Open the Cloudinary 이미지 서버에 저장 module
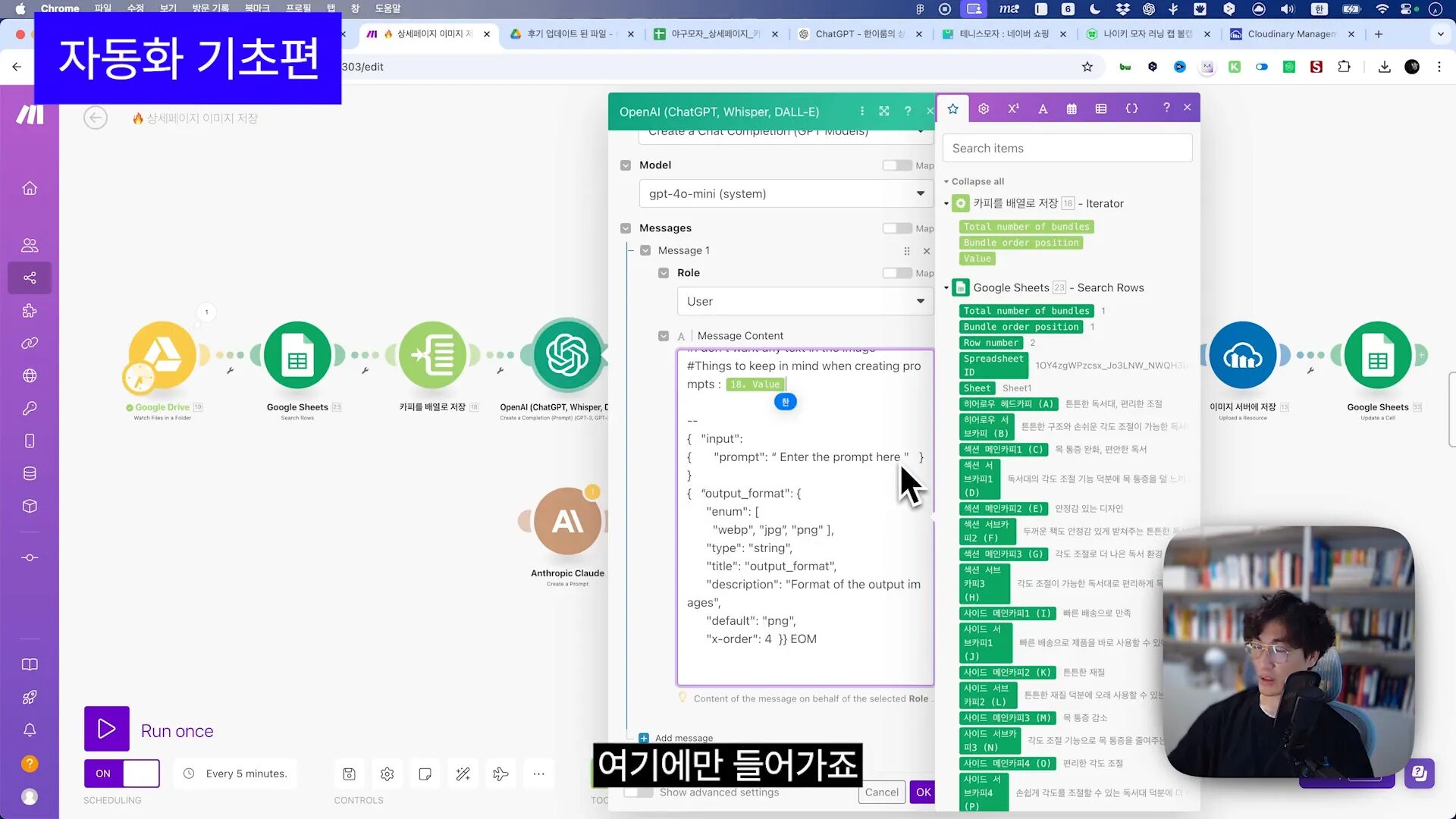Image resolution: width=1456 pixels, height=819 pixels. (x=1243, y=356)
